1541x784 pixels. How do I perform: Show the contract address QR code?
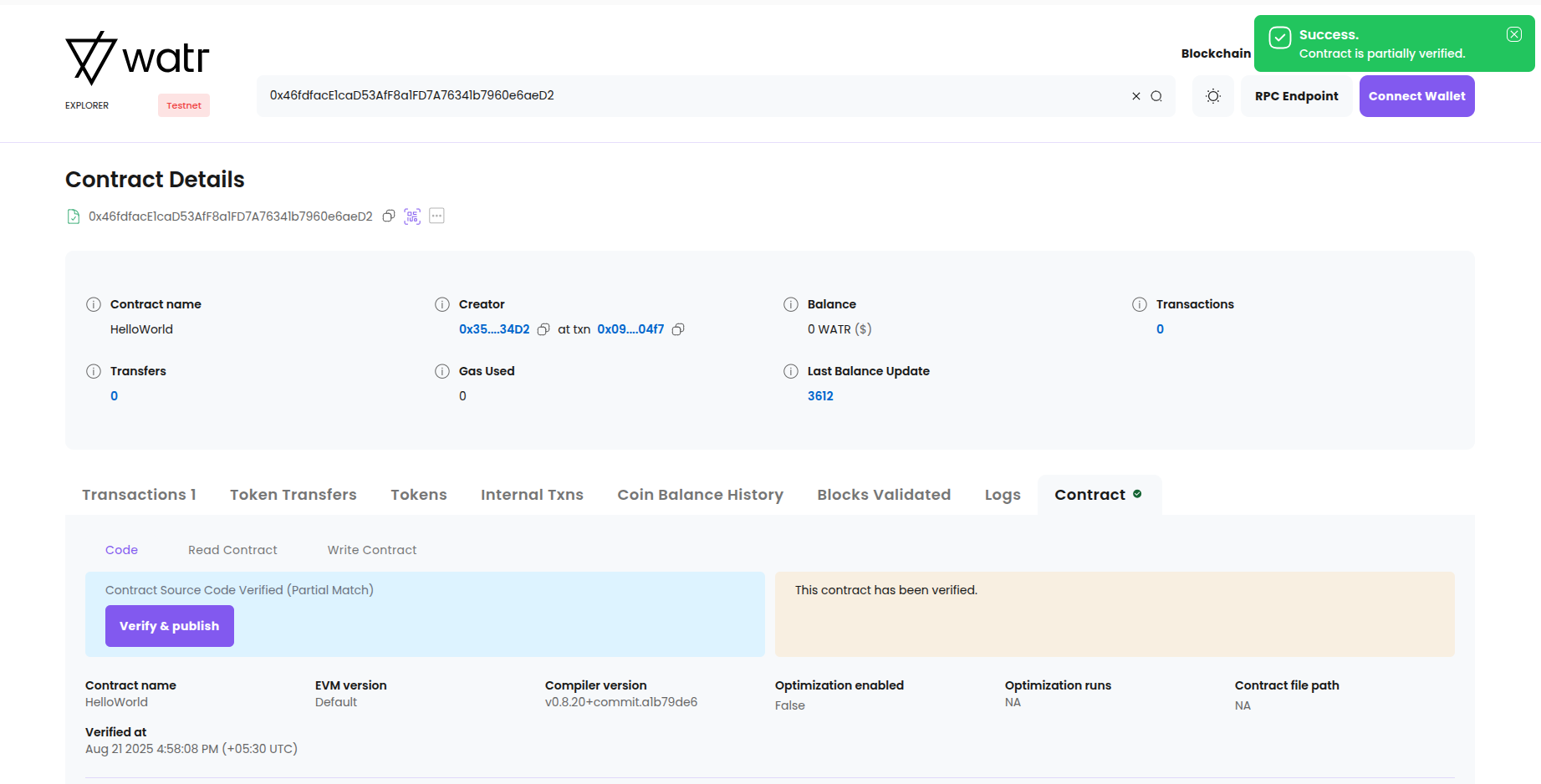coord(412,216)
